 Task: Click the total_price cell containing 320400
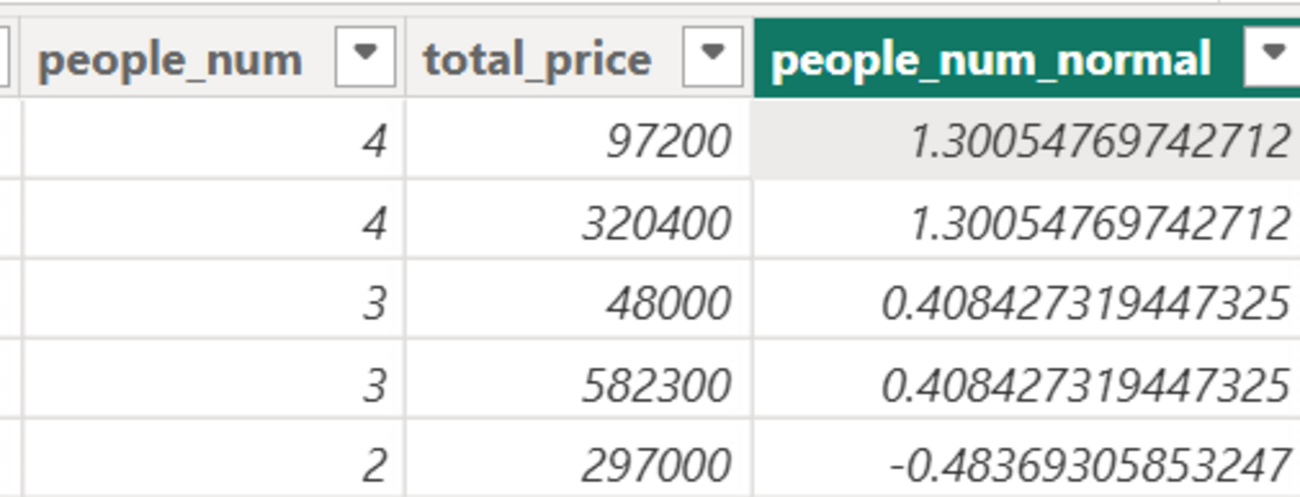pyautogui.click(x=656, y=222)
